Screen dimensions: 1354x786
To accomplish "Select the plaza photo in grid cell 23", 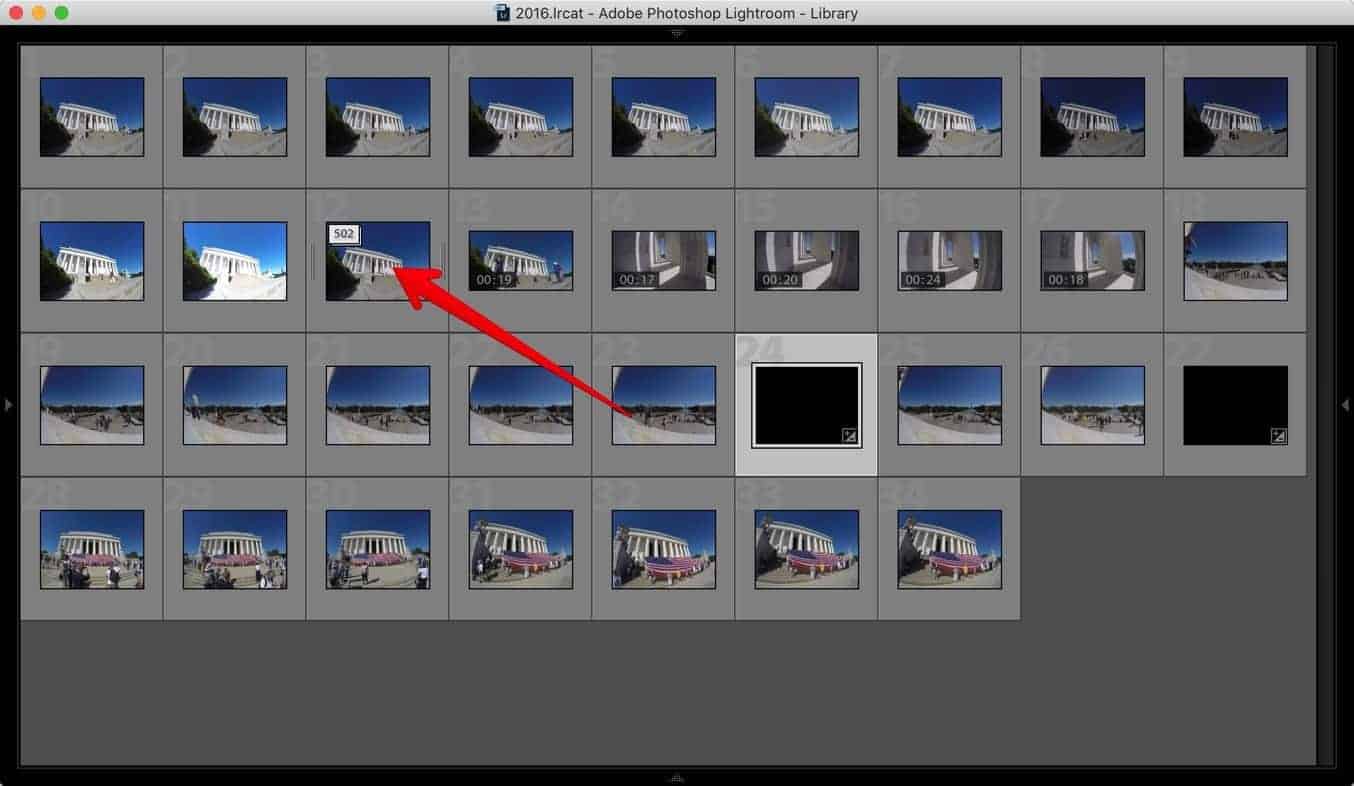I will coord(664,405).
